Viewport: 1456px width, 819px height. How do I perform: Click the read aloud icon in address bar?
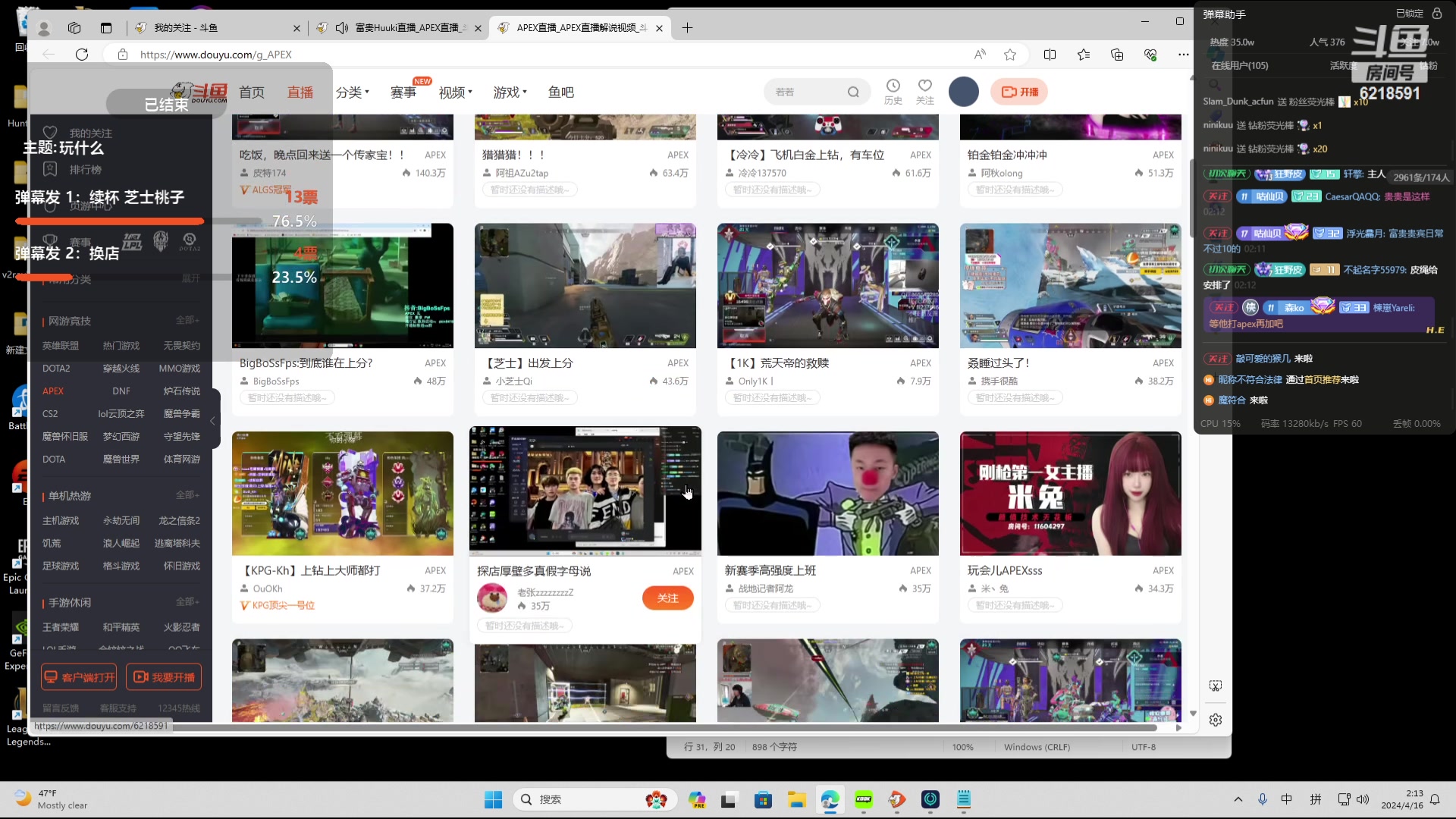pos(980,54)
